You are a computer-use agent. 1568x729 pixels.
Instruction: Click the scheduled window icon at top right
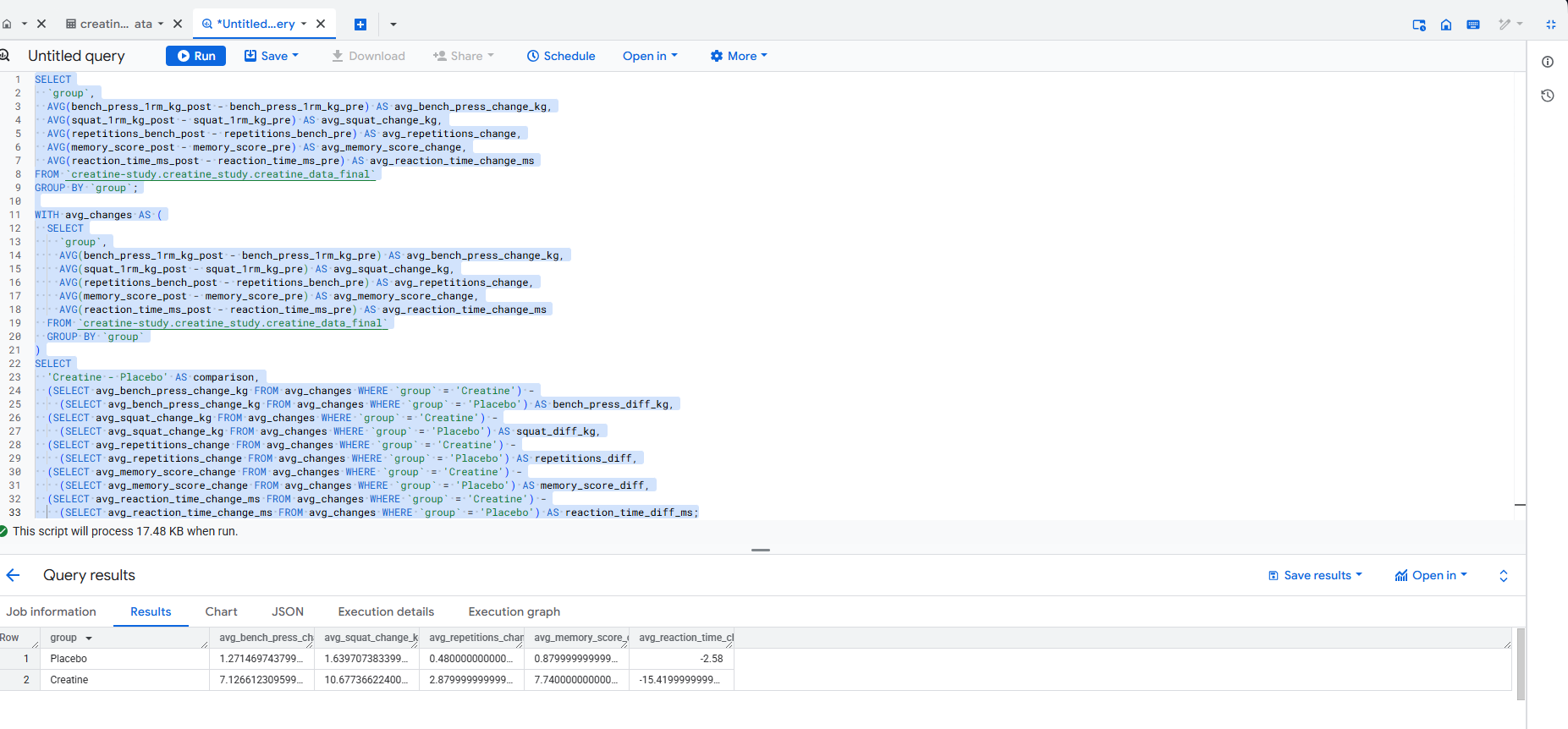pyautogui.click(x=1419, y=25)
